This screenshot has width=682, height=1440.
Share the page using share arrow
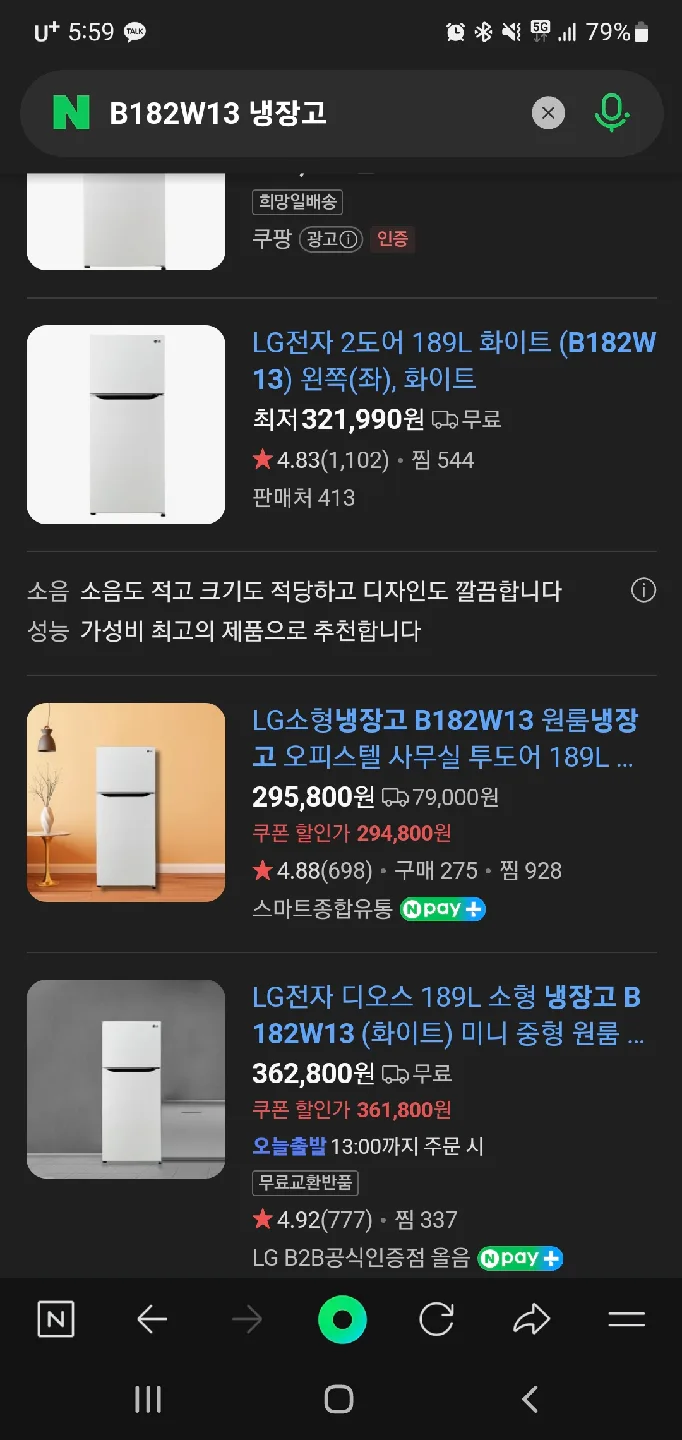click(x=531, y=1320)
